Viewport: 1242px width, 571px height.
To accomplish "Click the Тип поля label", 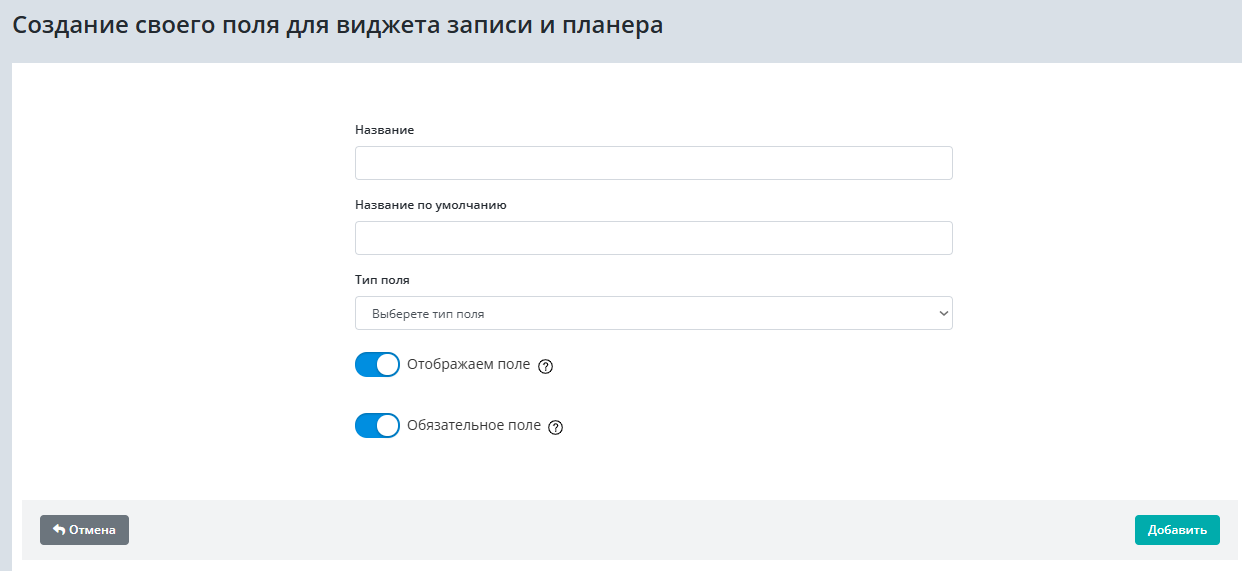I will click(382, 280).
